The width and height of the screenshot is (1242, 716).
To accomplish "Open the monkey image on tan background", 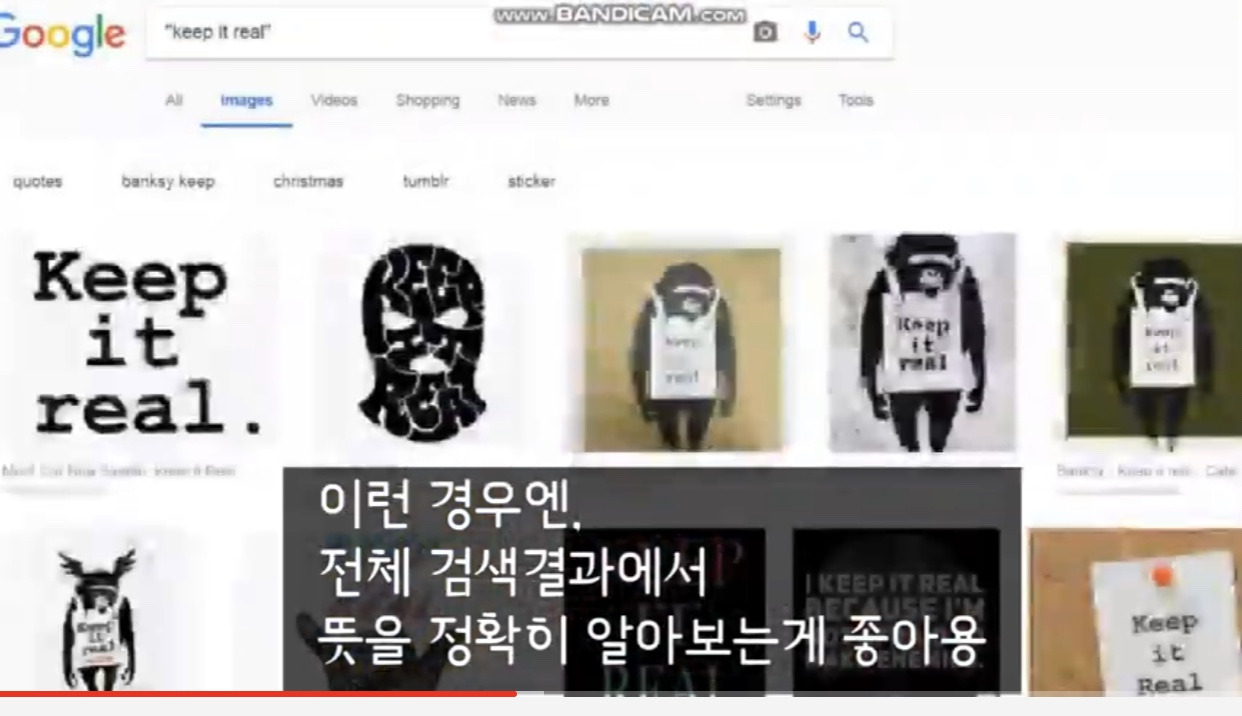I will [x=681, y=350].
